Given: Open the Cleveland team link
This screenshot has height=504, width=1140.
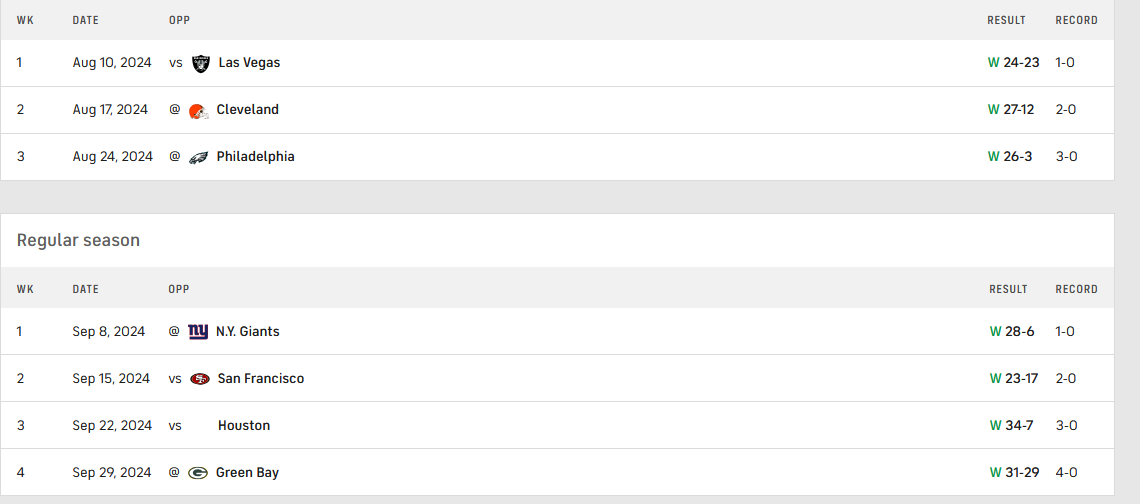Looking at the screenshot, I should click(x=247, y=110).
